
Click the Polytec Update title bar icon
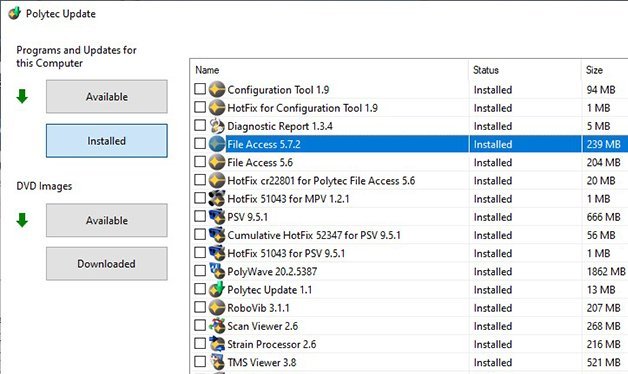coord(15,13)
